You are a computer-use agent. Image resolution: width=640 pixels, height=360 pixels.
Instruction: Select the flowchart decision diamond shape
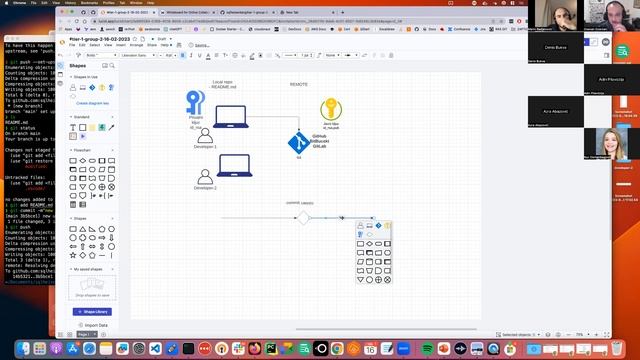82,160
